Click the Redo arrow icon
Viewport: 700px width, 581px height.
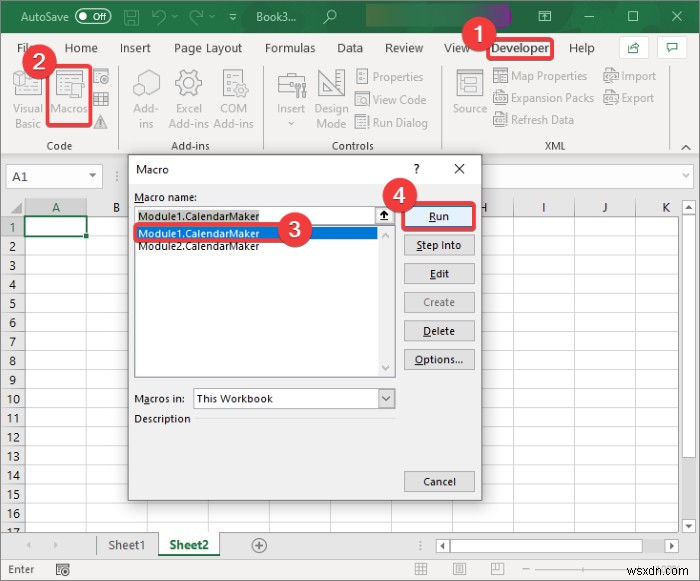point(196,17)
